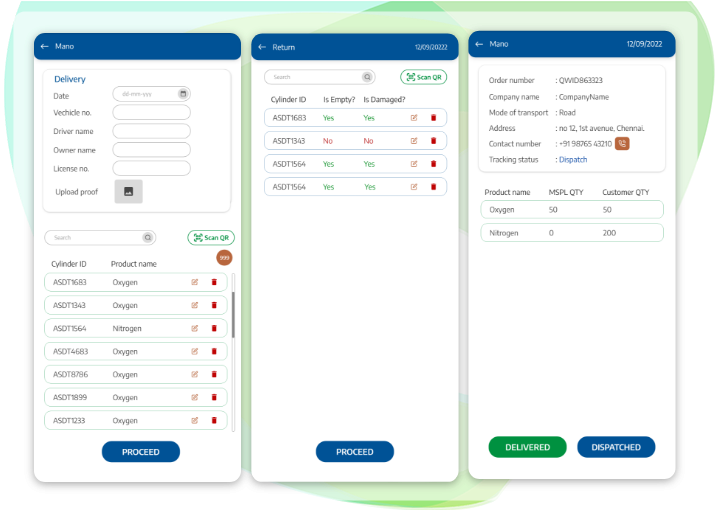The image size is (720, 510).
Task: Click the upload proof image icon
Action: point(128,191)
